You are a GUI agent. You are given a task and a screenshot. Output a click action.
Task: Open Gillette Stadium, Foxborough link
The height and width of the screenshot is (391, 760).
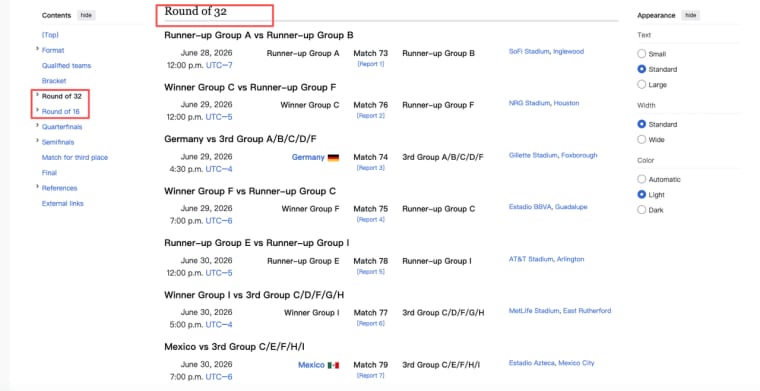553,156
